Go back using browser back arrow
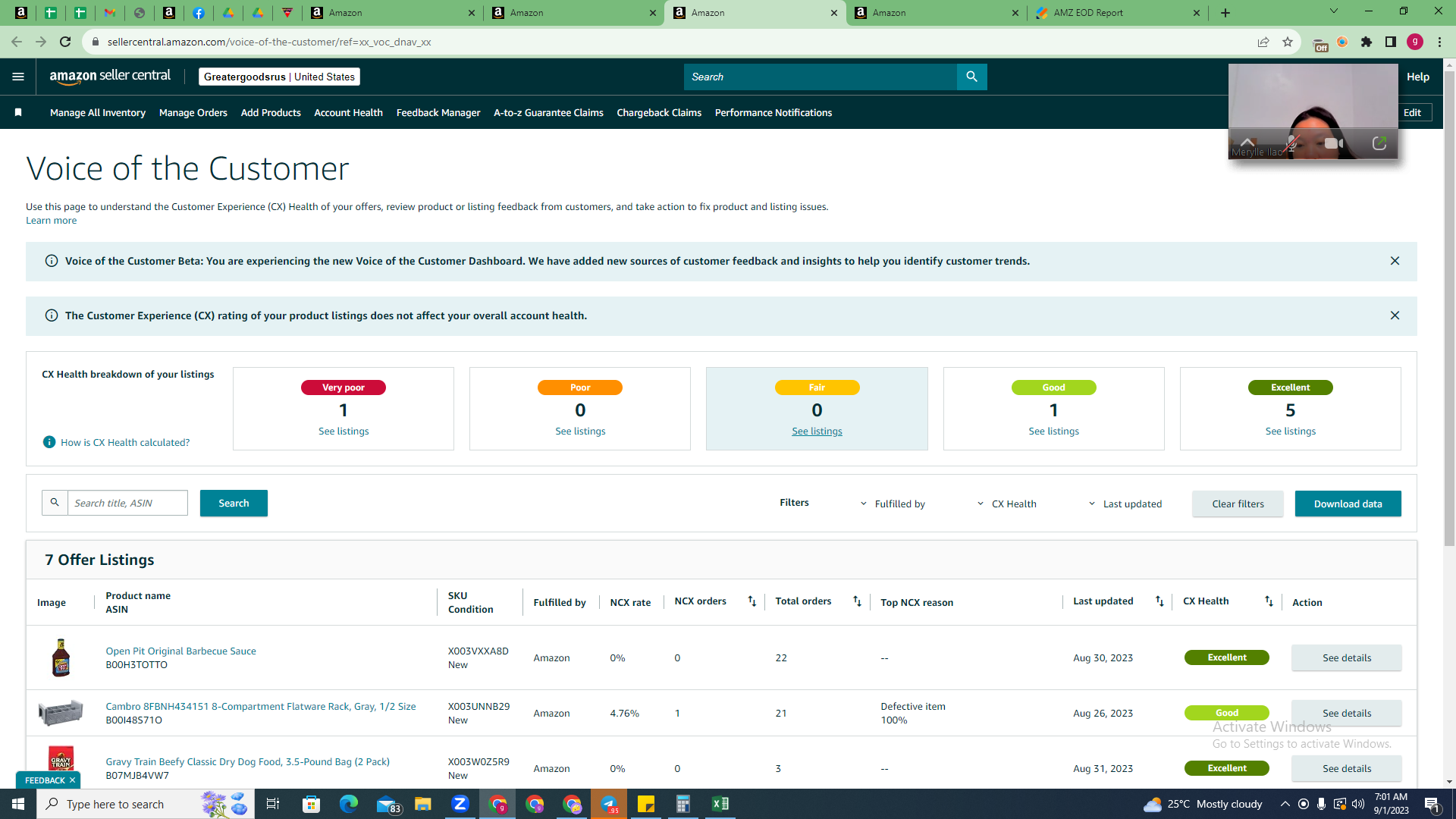Image resolution: width=1456 pixels, height=819 pixels. [17, 42]
